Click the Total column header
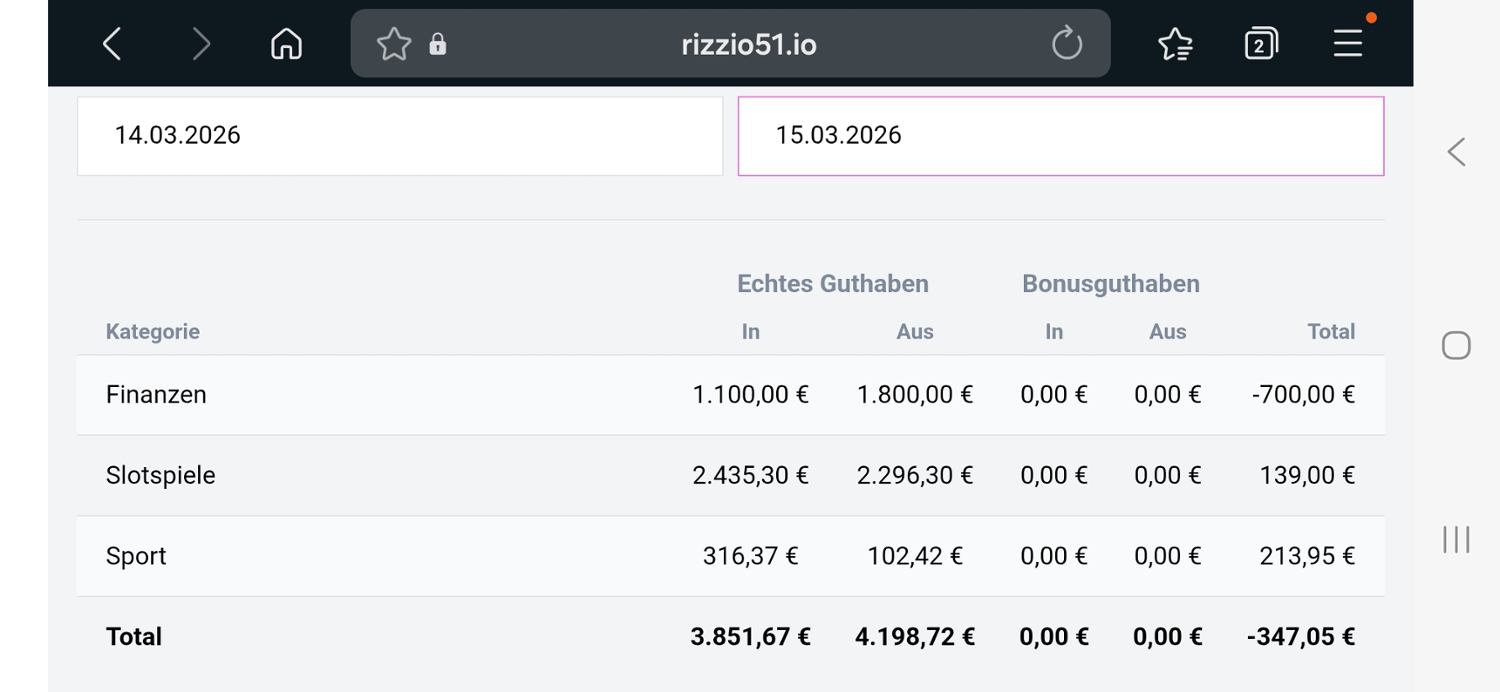Image resolution: width=1500 pixels, height=692 pixels. (1330, 332)
